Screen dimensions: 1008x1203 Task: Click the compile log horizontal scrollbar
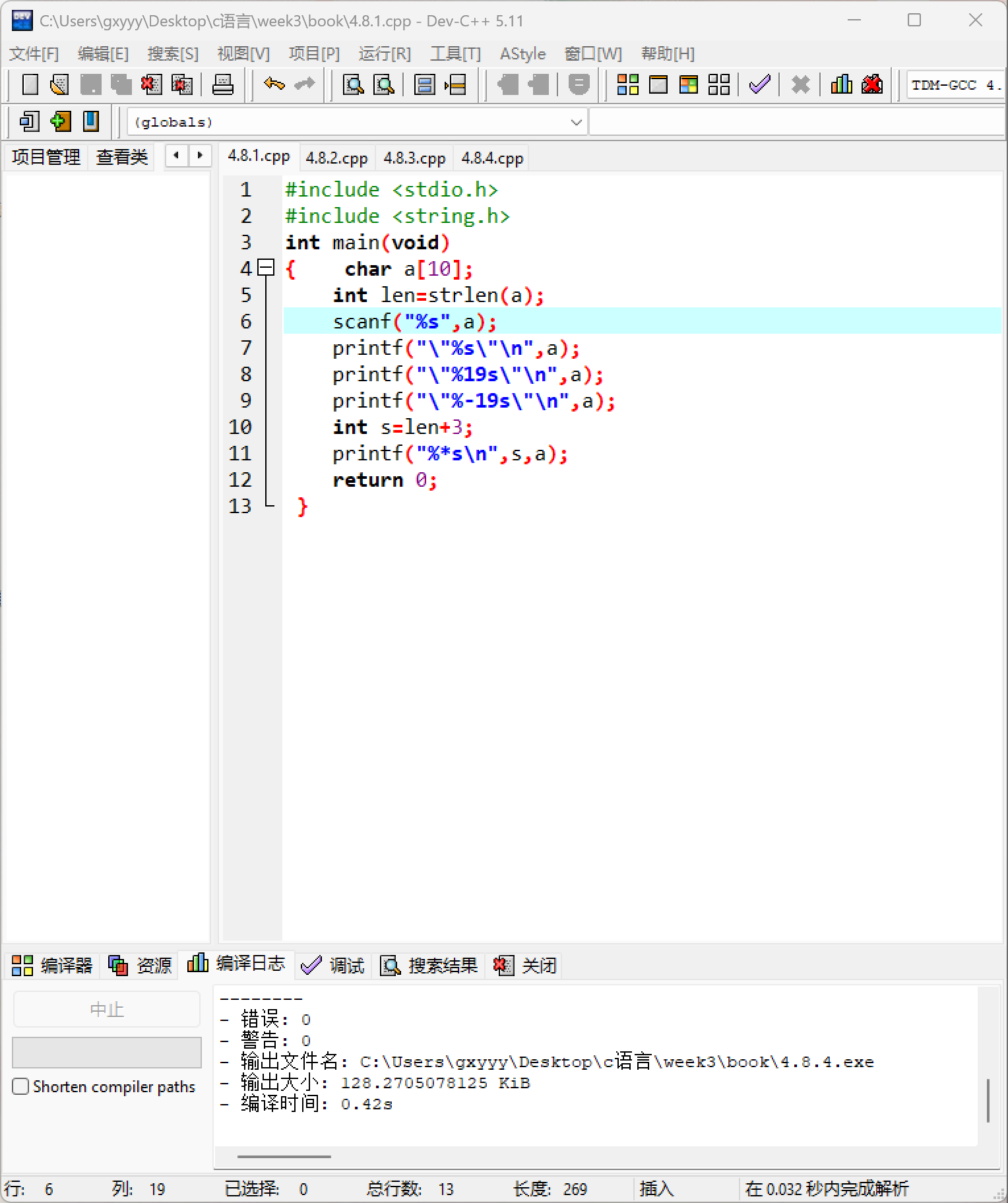tap(284, 1156)
